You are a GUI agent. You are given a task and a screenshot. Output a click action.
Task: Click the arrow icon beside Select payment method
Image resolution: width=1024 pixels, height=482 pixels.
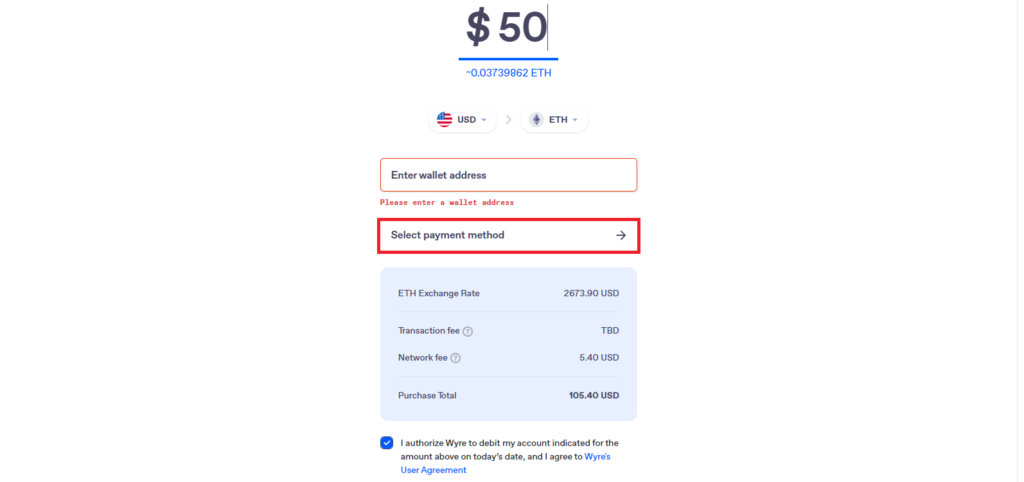point(621,235)
